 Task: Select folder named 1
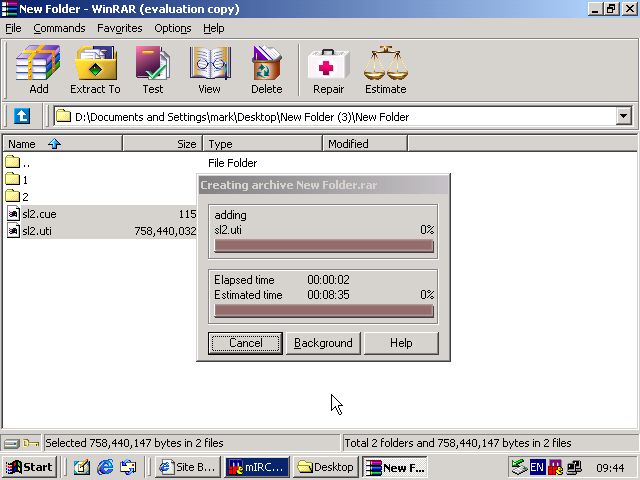click(12, 179)
